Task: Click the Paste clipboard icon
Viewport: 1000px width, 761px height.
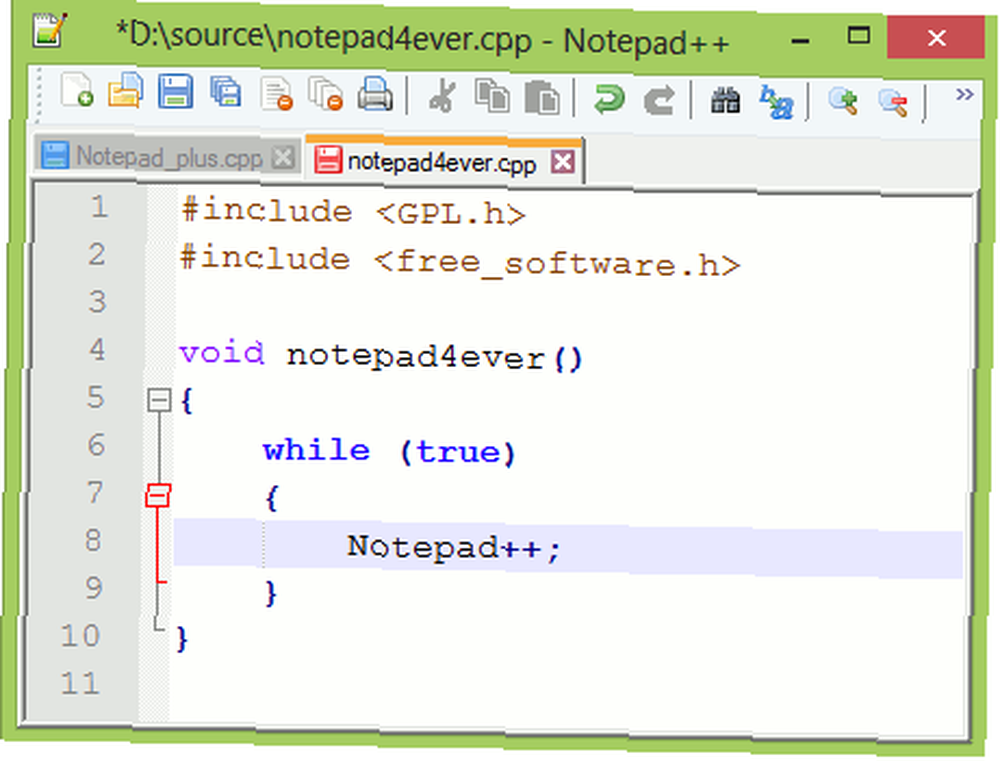Action: click(541, 99)
